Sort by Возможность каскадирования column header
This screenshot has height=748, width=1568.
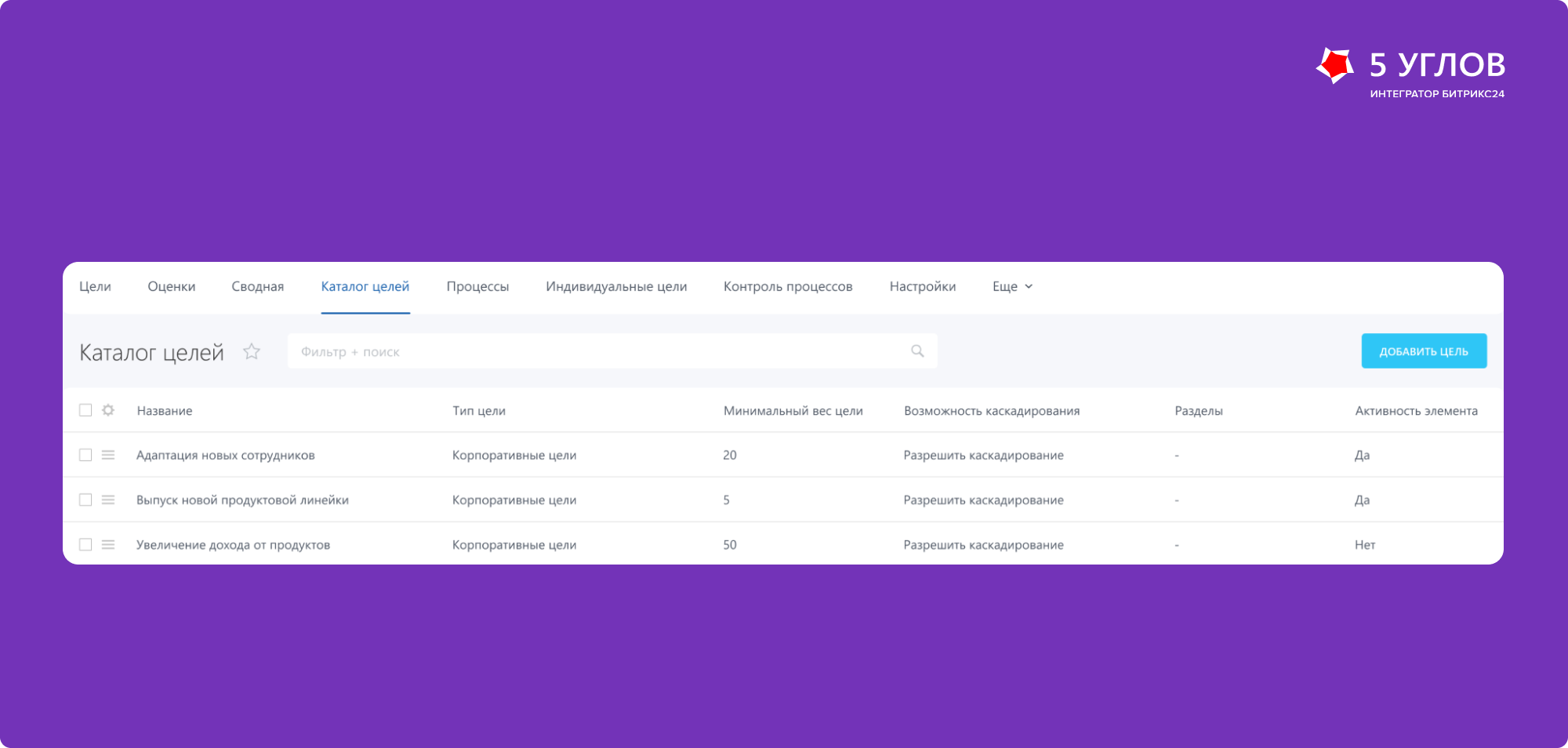click(x=992, y=411)
